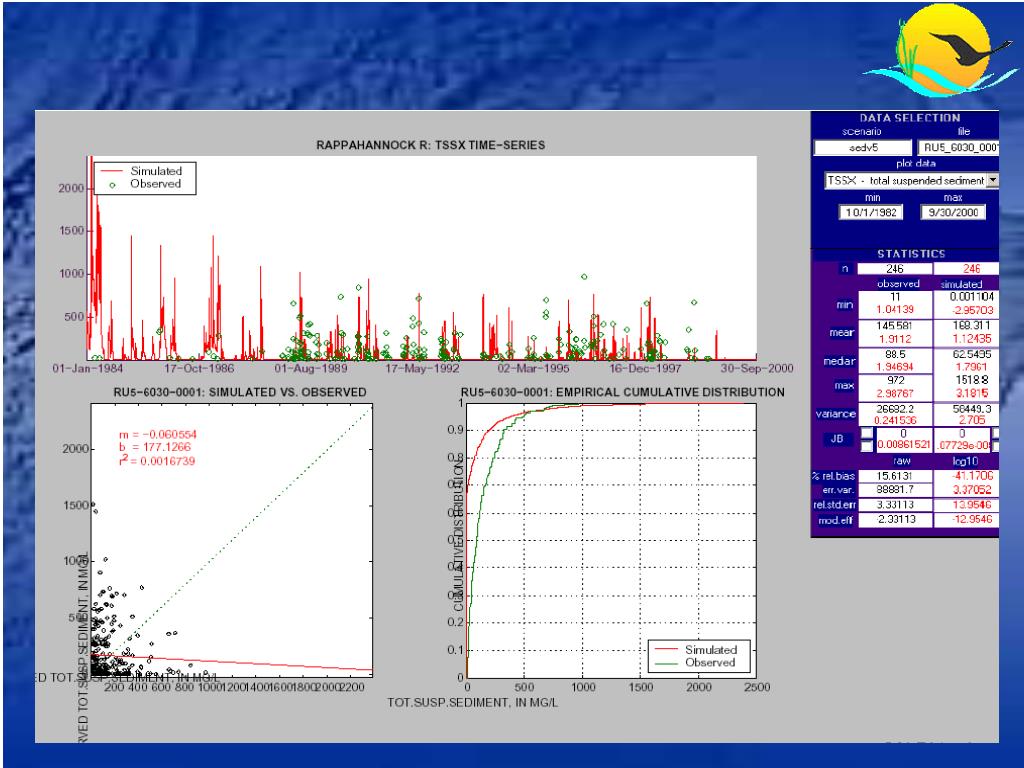Click the mod.eff label
The height and width of the screenshot is (768, 1024).
pos(837,520)
